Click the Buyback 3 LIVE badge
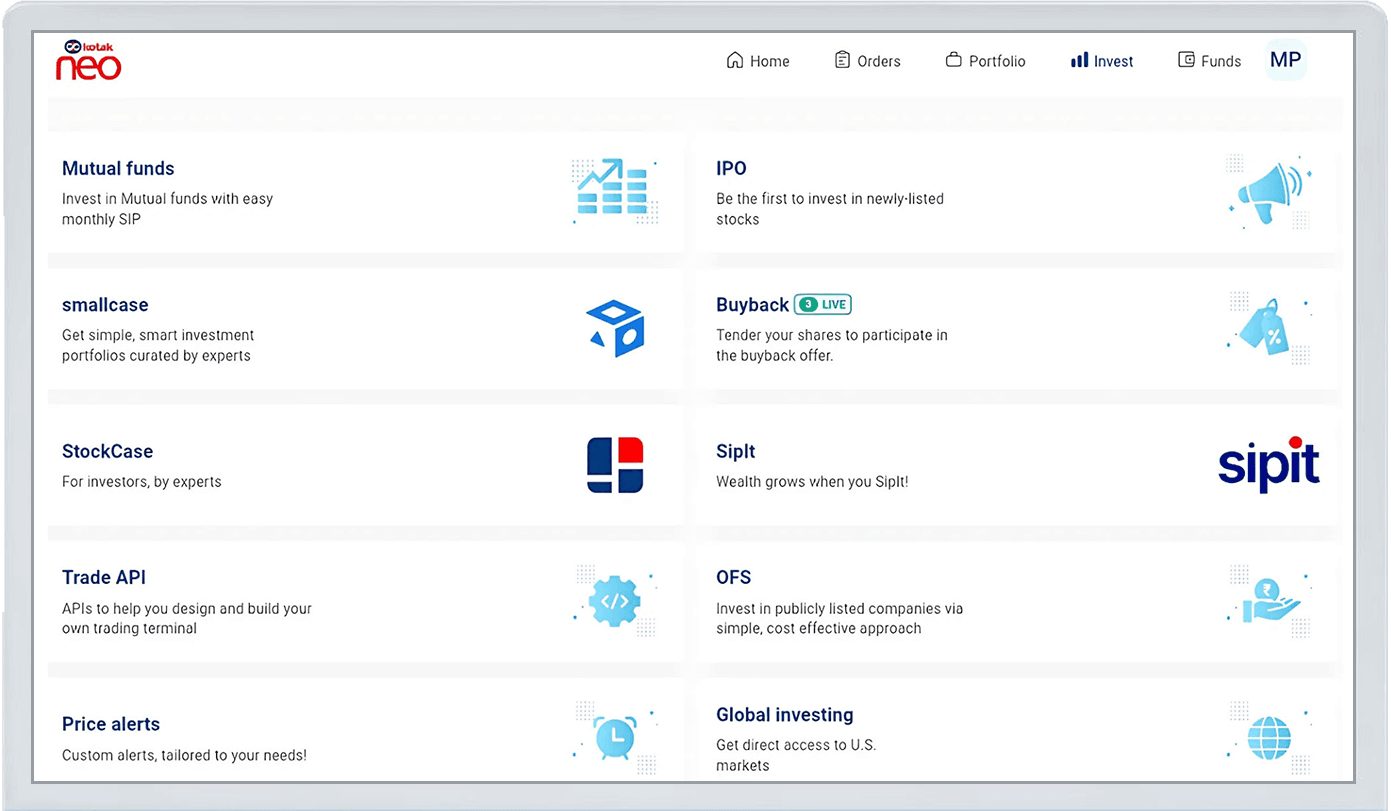The image size is (1391, 811). (x=823, y=305)
